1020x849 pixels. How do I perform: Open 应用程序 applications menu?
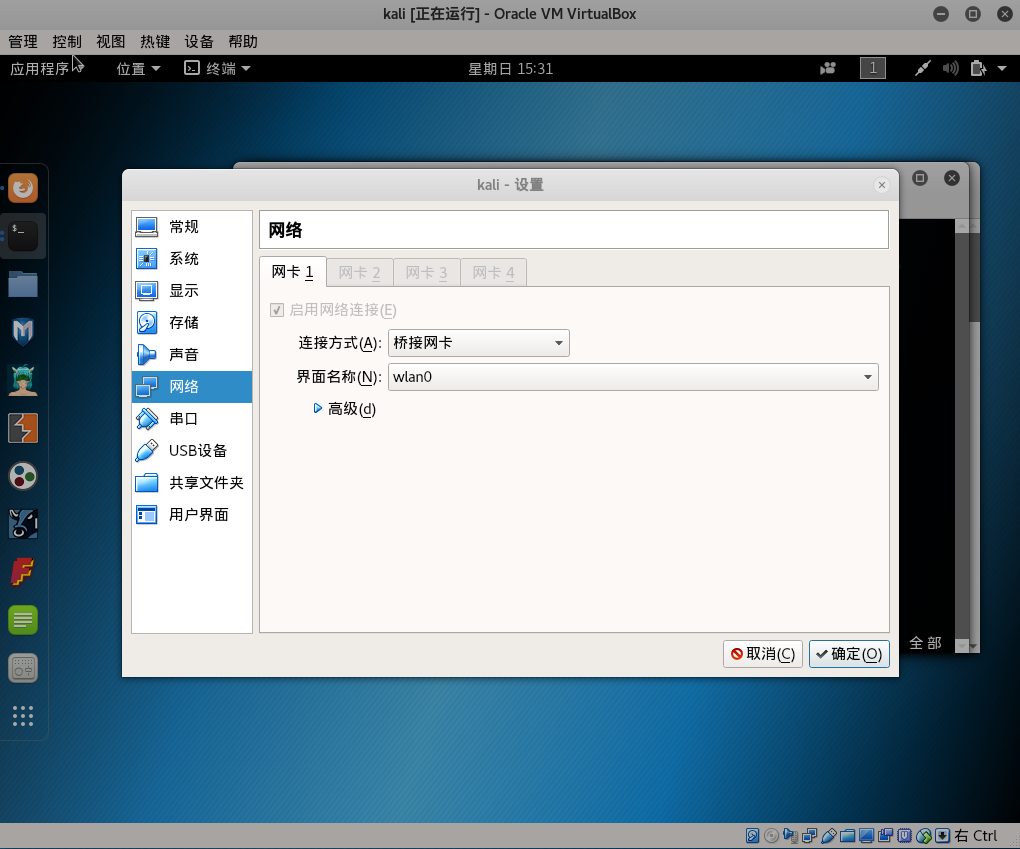coord(39,68)
